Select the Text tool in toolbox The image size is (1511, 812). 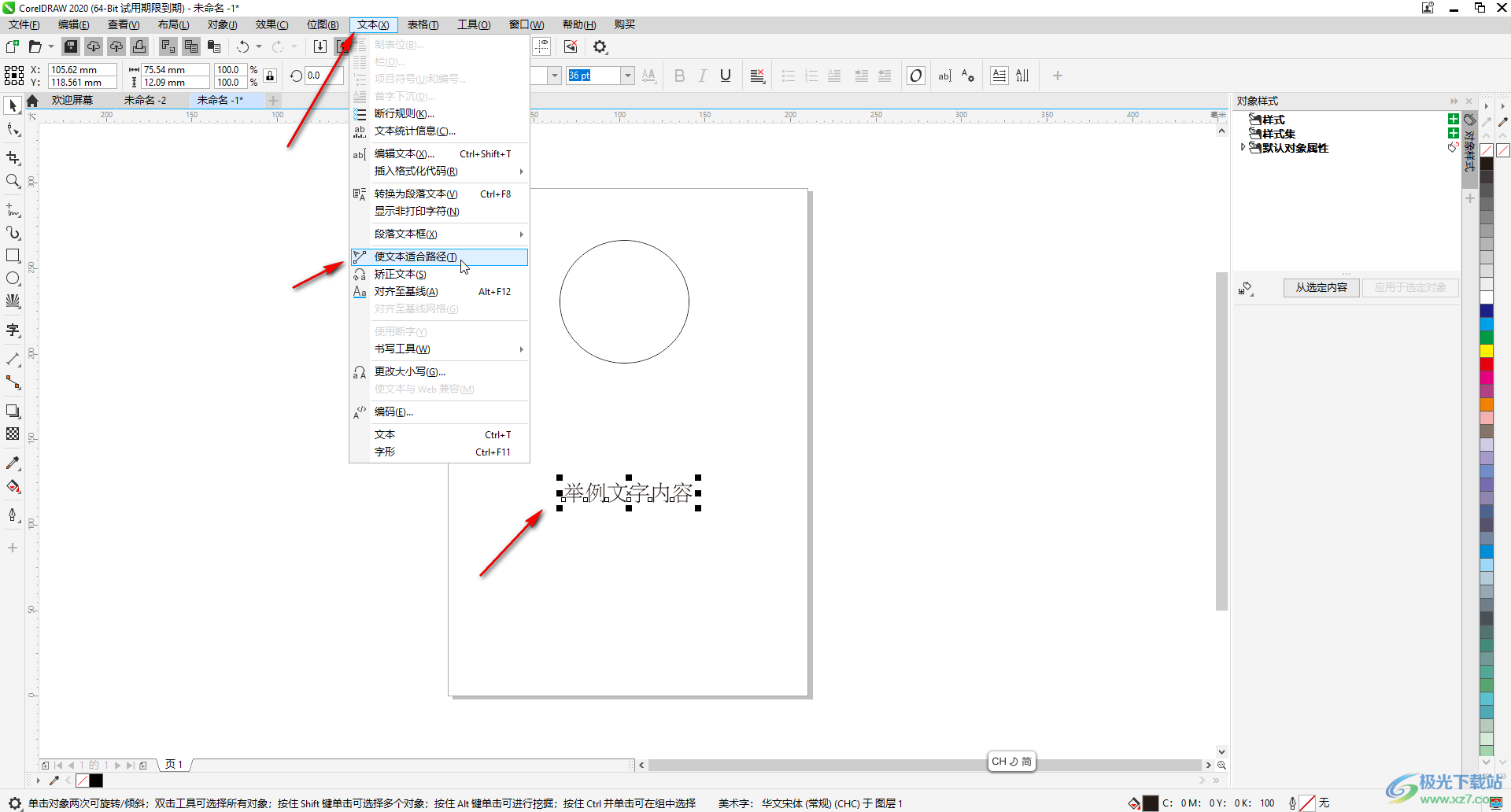[13, 330]
